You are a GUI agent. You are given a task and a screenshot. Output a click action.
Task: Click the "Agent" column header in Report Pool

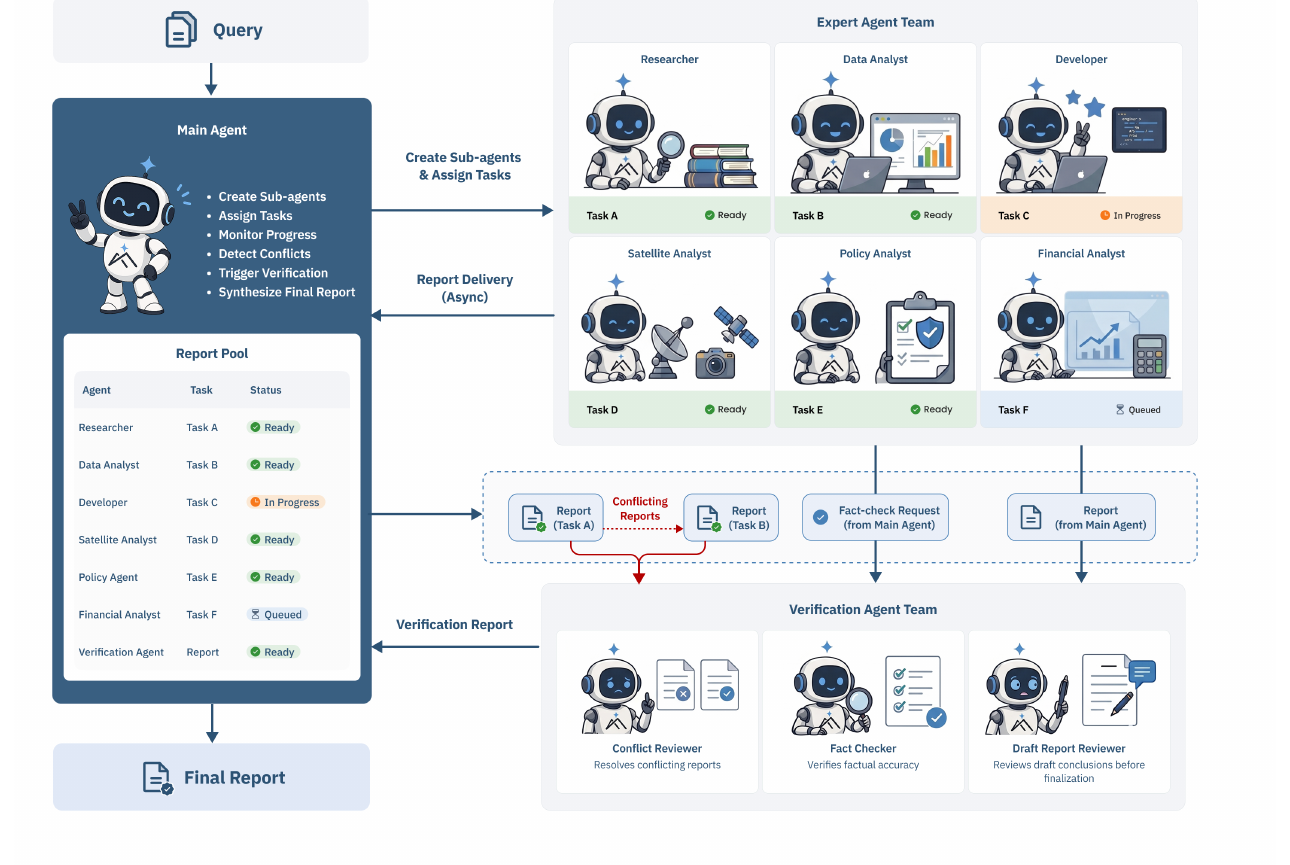coord(97,390)
